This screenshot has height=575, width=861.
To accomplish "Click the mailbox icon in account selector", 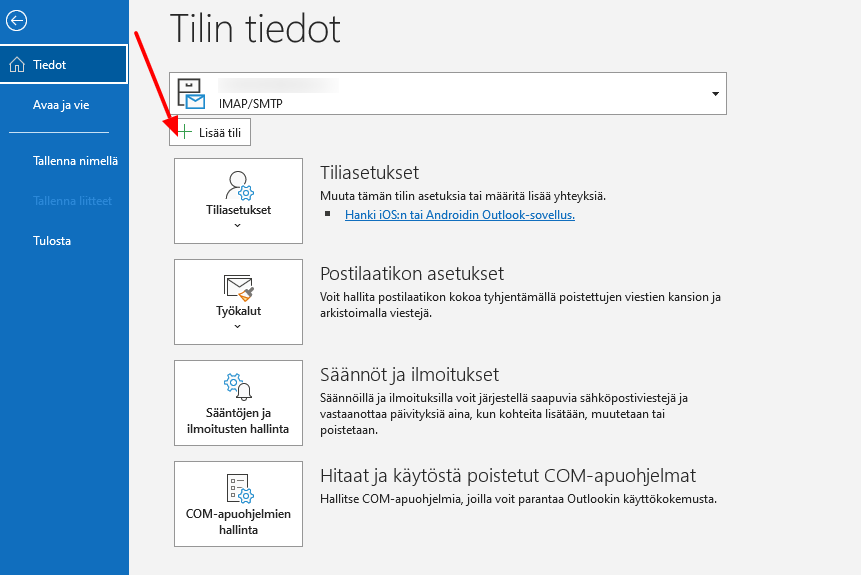I will [x=190, y=93].
